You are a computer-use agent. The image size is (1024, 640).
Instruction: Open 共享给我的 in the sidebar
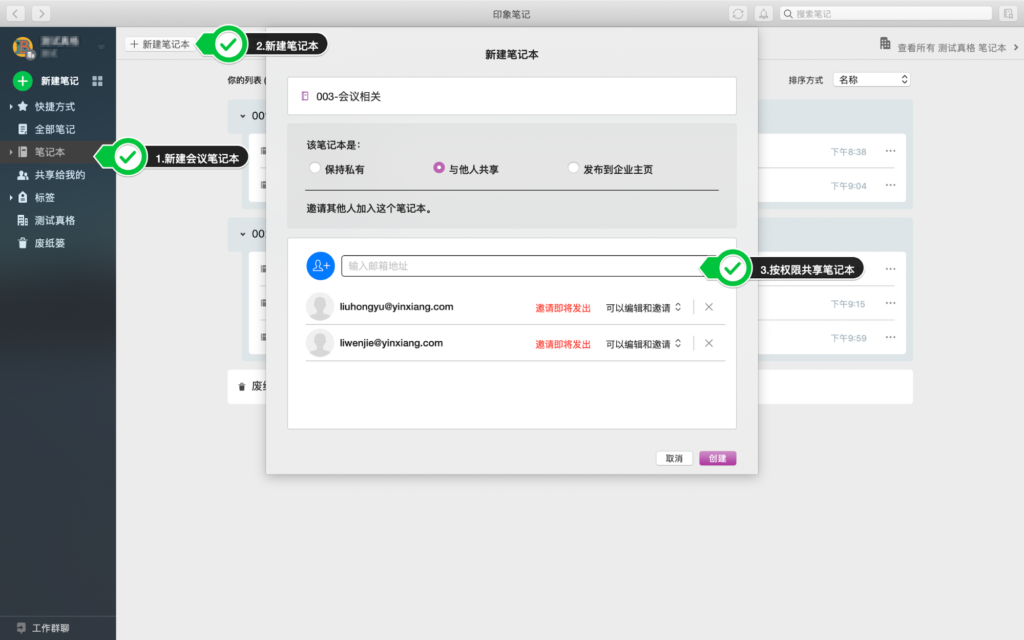[x=59, y=175]
